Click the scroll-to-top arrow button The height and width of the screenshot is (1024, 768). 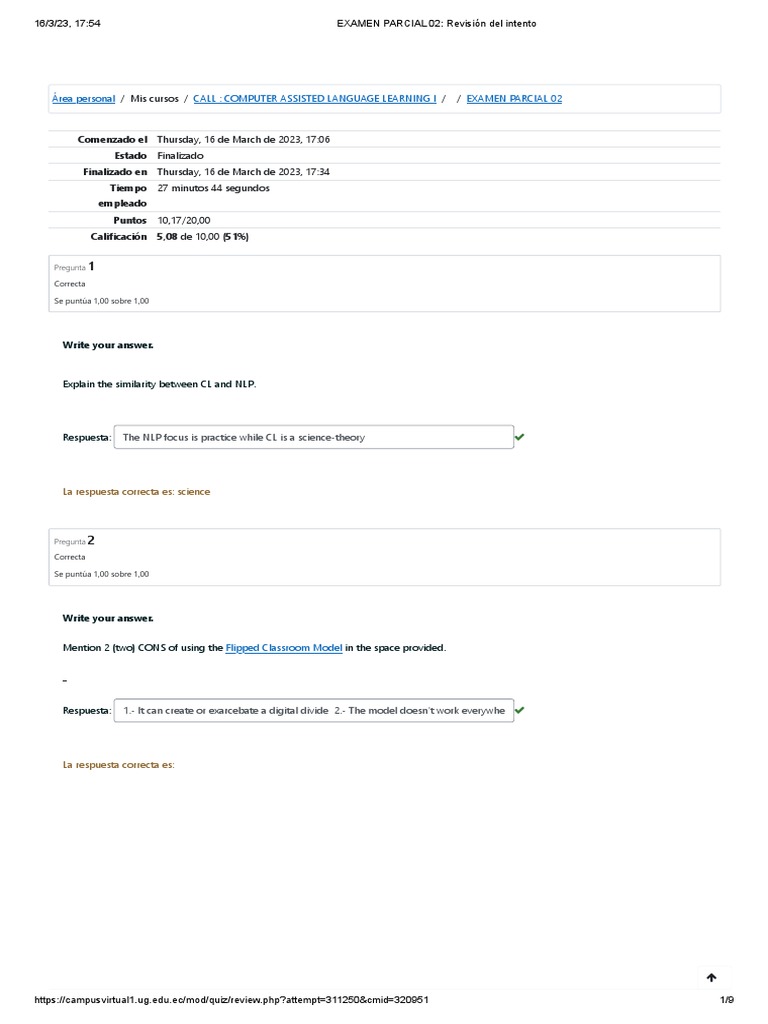coord(711,978)
